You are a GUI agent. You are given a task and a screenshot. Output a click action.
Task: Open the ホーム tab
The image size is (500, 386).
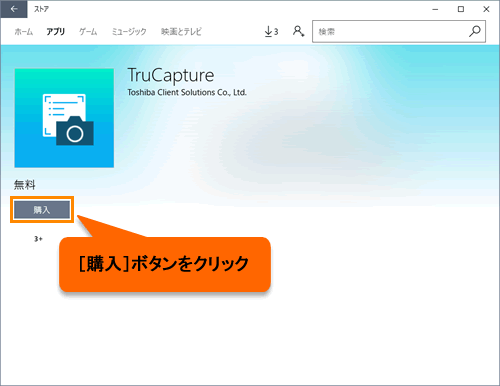coord(24,32)
